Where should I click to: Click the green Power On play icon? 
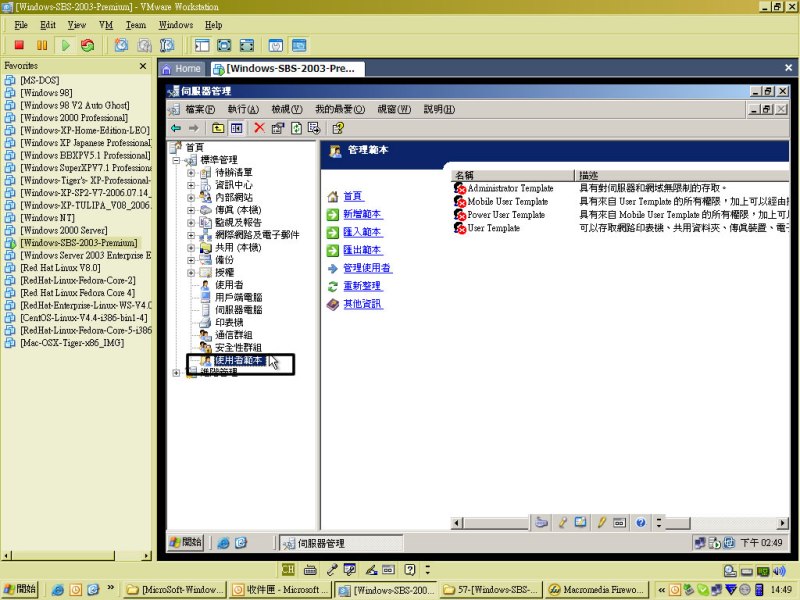coord(65,45)
